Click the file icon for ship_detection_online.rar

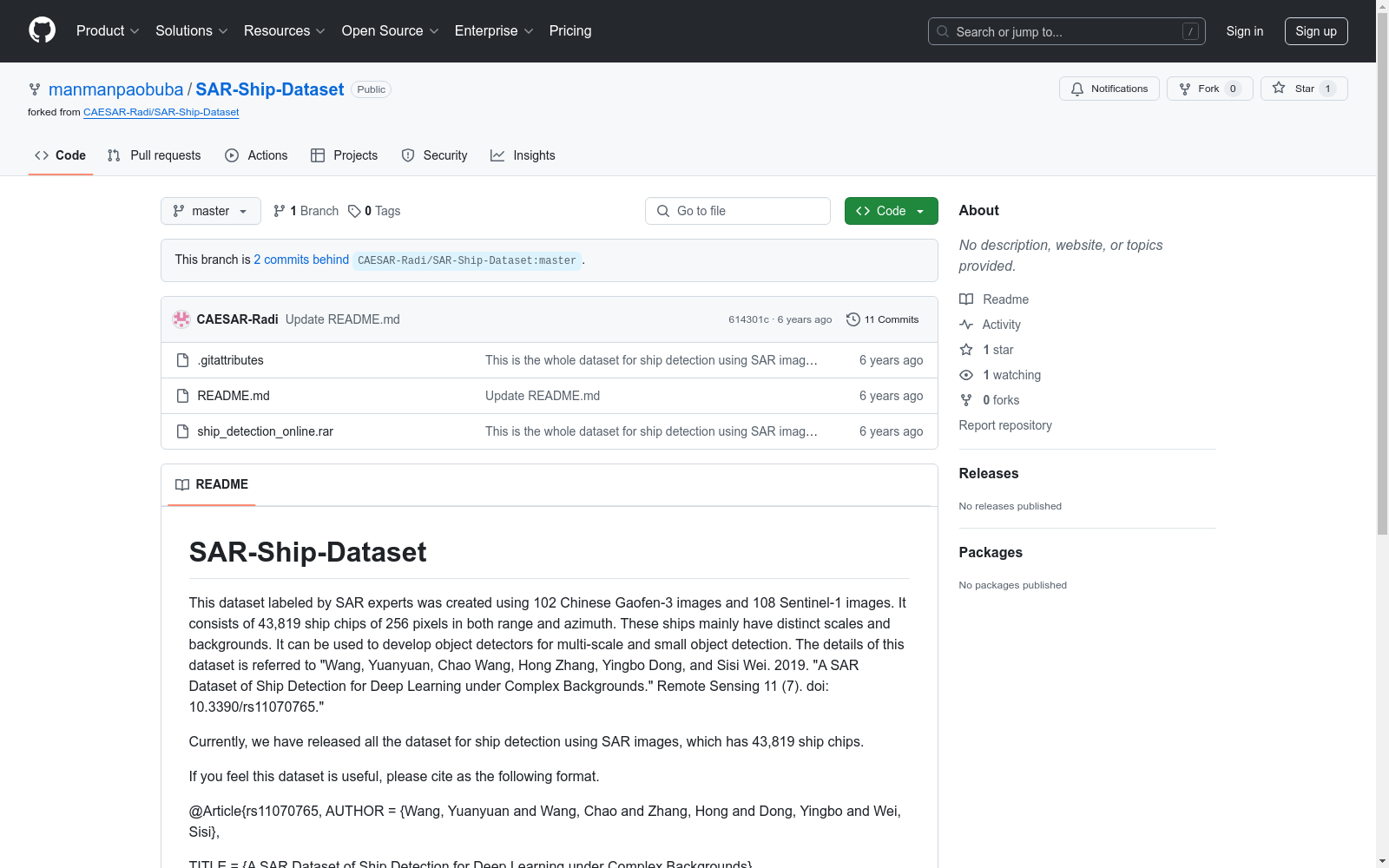coord(182,431)
